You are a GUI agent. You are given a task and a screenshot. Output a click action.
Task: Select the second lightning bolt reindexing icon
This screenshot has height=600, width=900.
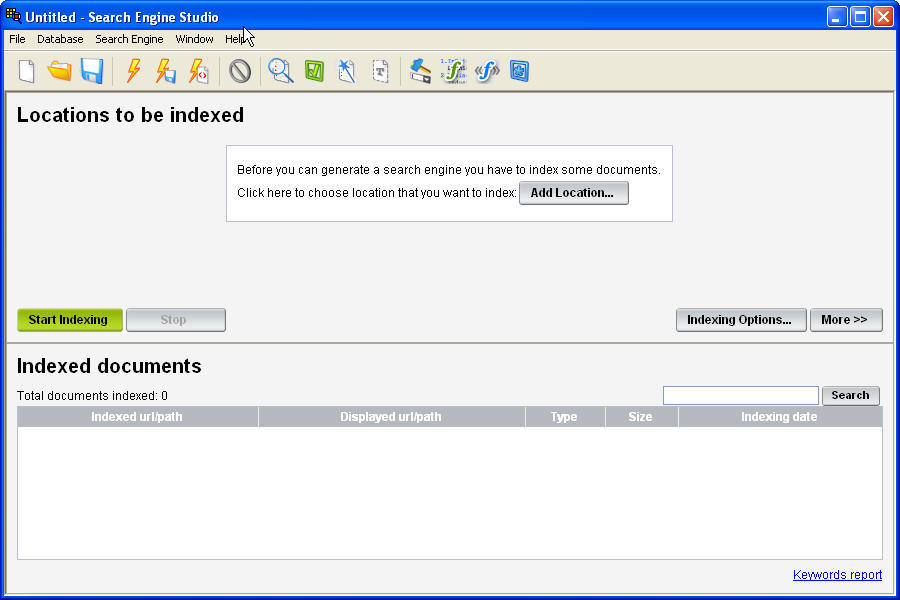point(165,70)
